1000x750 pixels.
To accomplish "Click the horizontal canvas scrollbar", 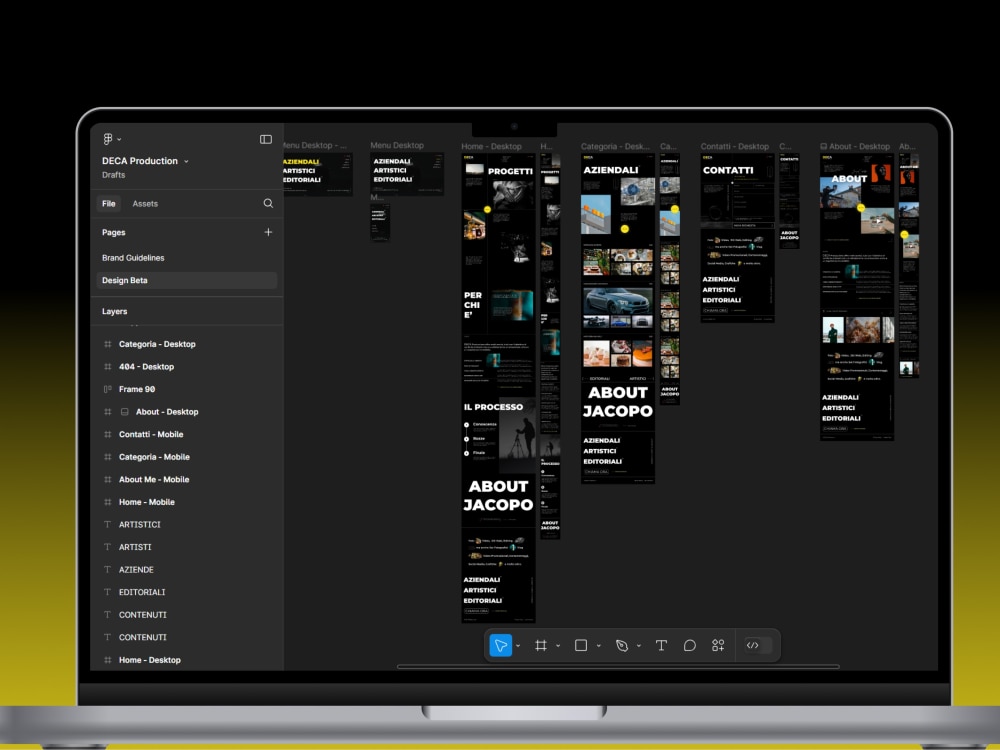I will click(618, 666).
